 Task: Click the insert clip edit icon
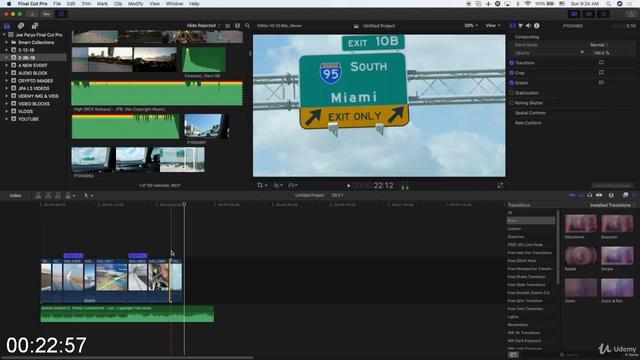(48, 196)
